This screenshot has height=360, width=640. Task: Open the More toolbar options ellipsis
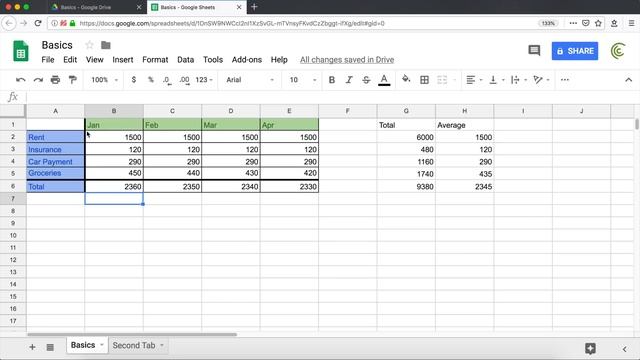pos(565,80)
